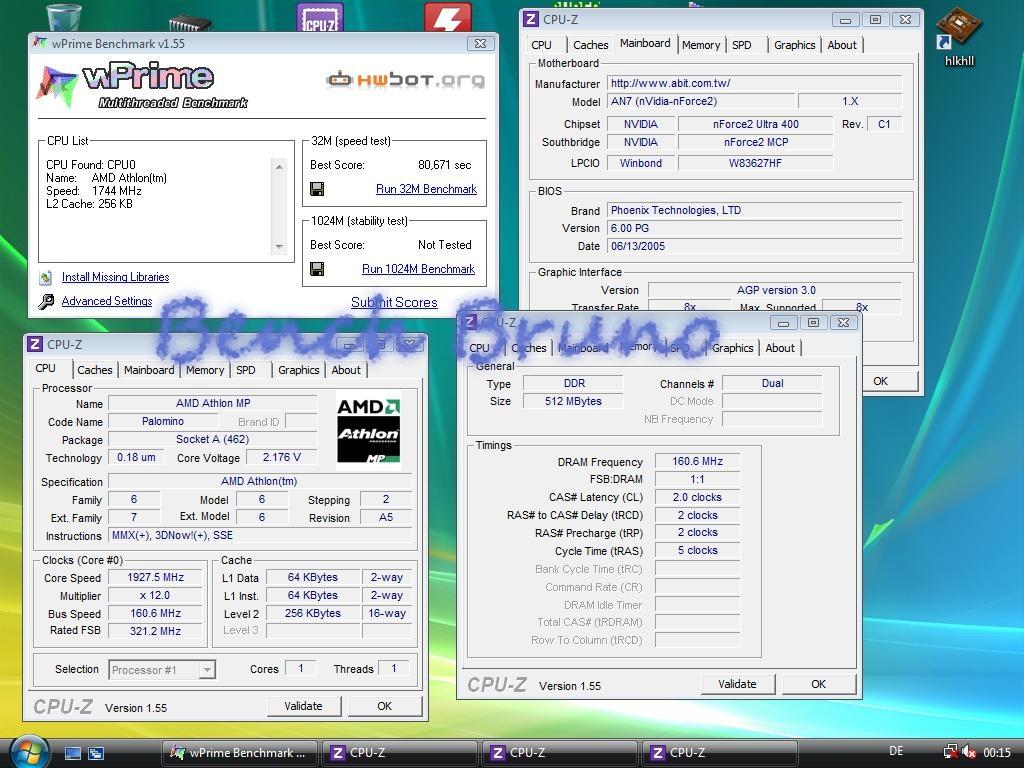The width and height of the screenshot is (1024, 768).
Task: Click the Install Missing Libraries link
Action: [x=116, y=277]
